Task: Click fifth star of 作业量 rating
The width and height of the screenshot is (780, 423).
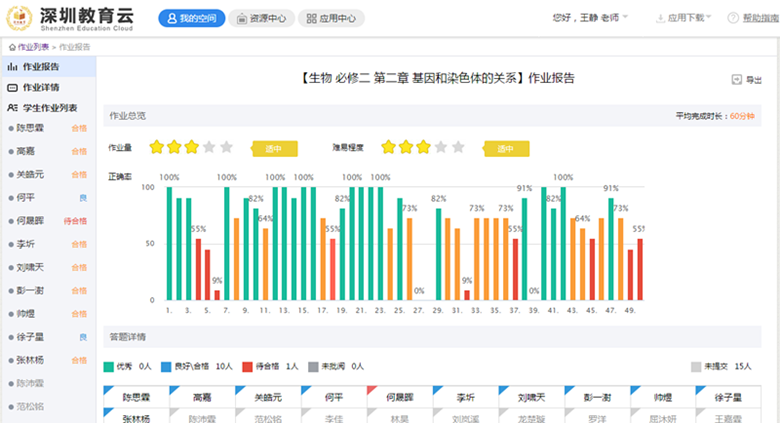Action: click(226, 147)
